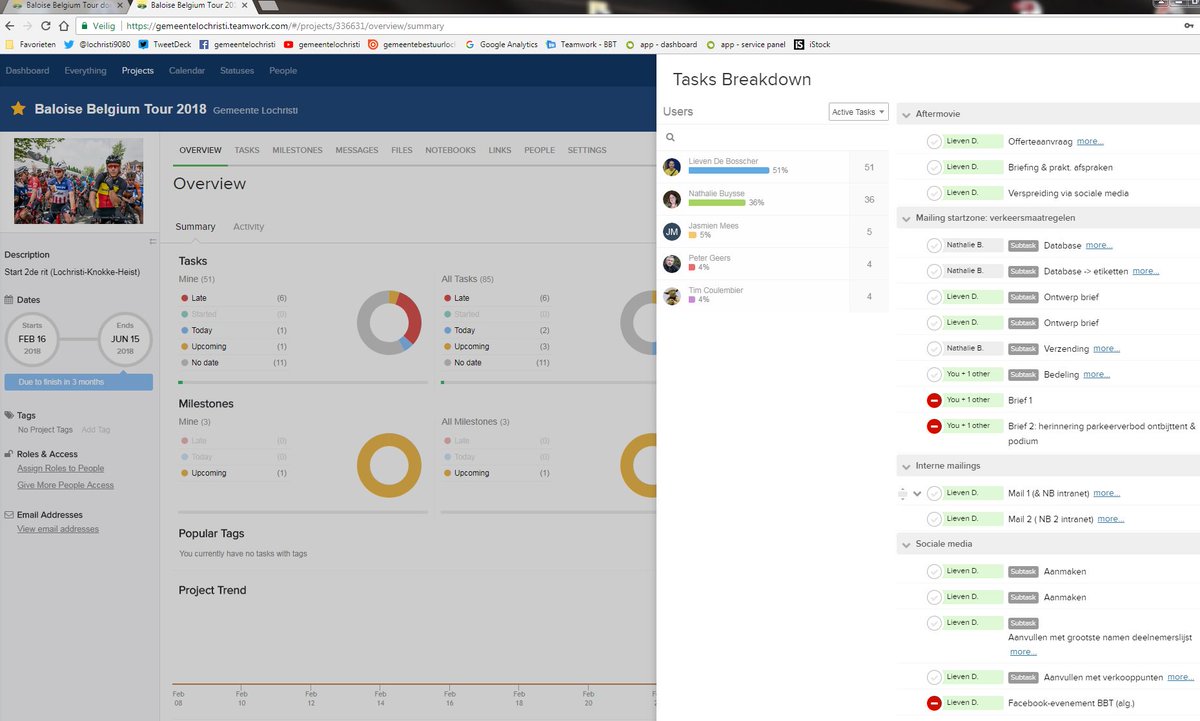Image resolution: width=1200 pixels, height=721 pixels.
Task: Open the Google Analytics bookmark
Action: [501, 44]
